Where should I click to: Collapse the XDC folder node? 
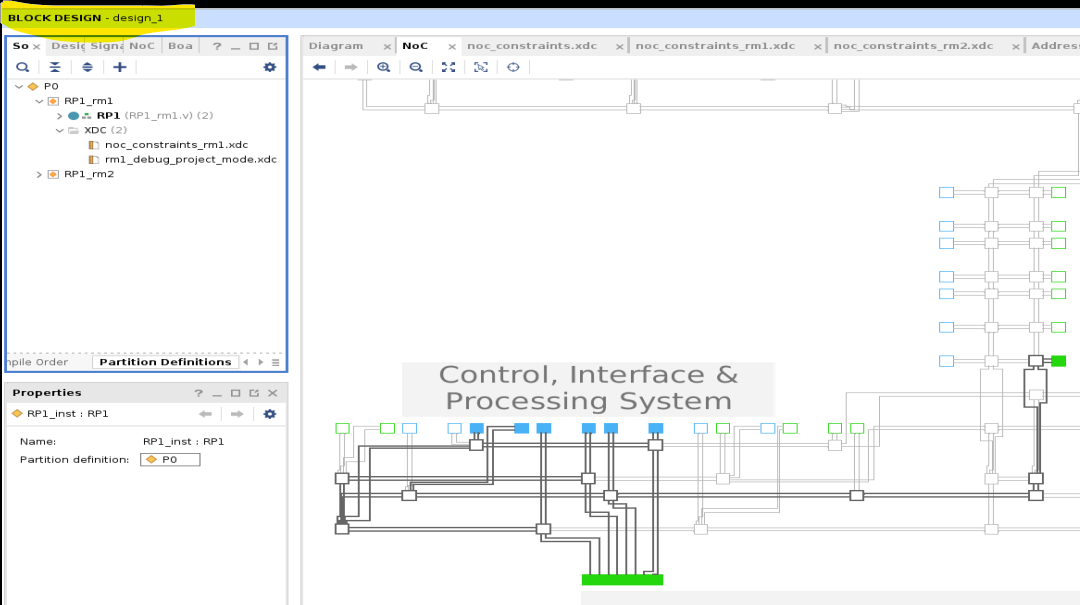[59, 130]
